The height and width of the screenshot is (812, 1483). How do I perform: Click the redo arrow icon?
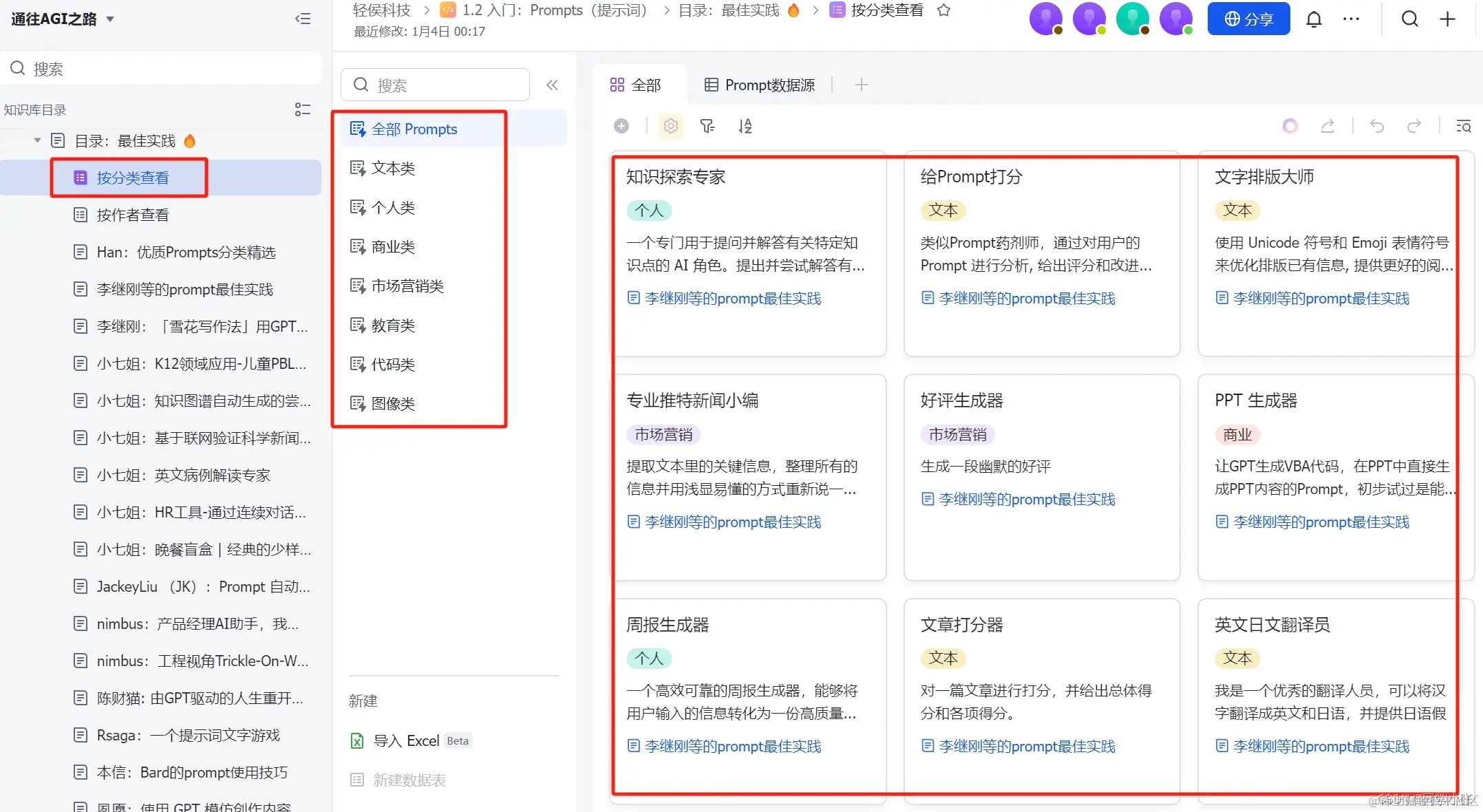click(x=1415, y=126)
